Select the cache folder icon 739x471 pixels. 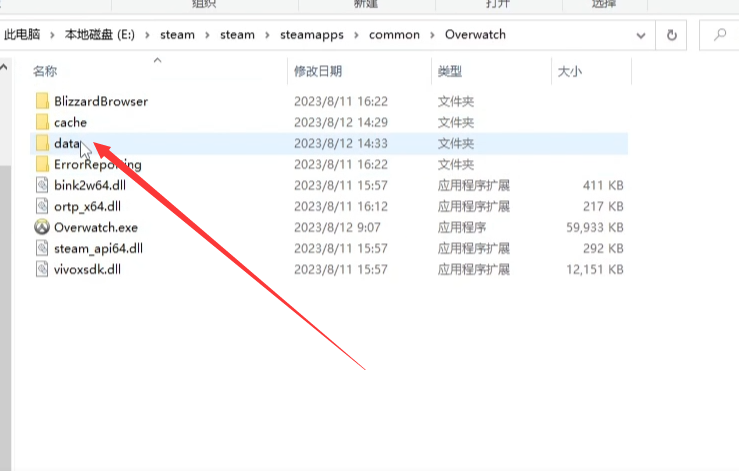tap(42, 122)
